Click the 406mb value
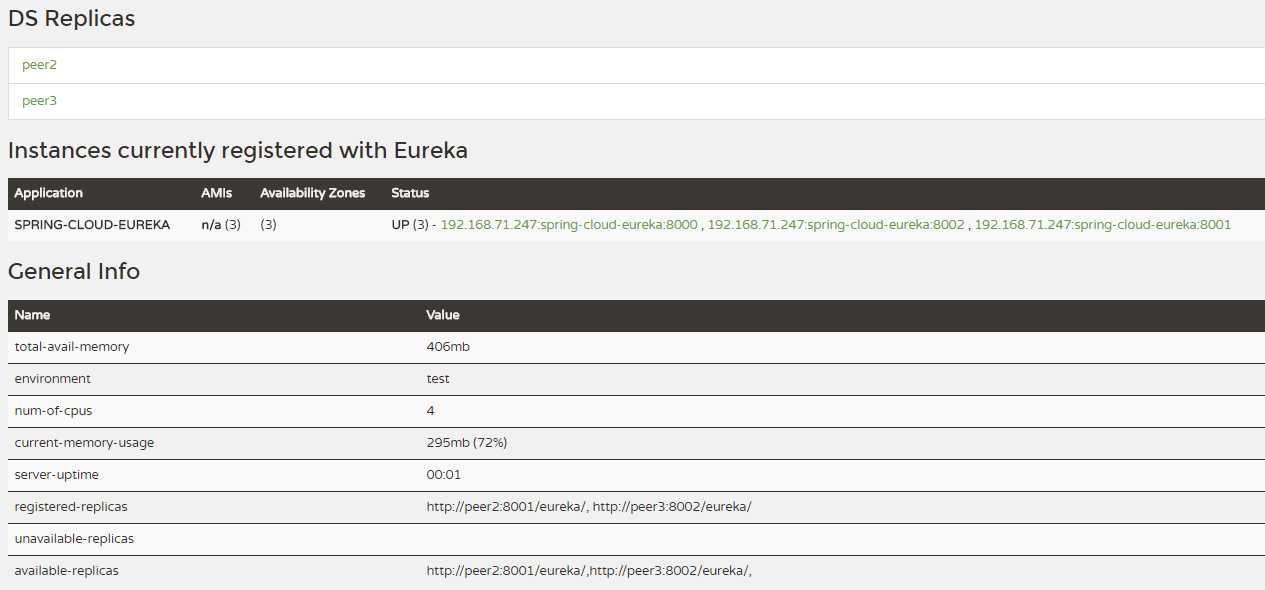The image size is (1265, 590). tap(448, 347)
